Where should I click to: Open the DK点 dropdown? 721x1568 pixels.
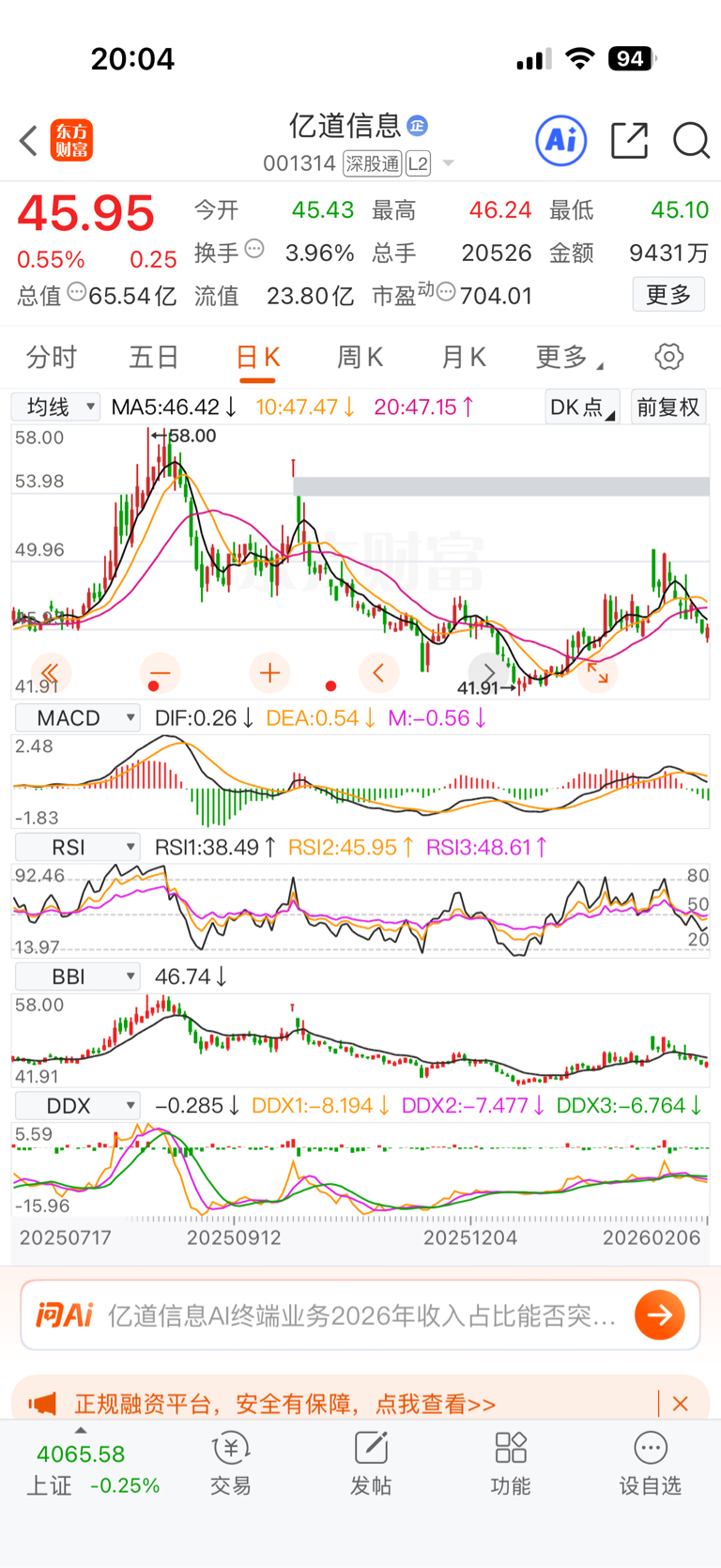click(x=582, y=407)
